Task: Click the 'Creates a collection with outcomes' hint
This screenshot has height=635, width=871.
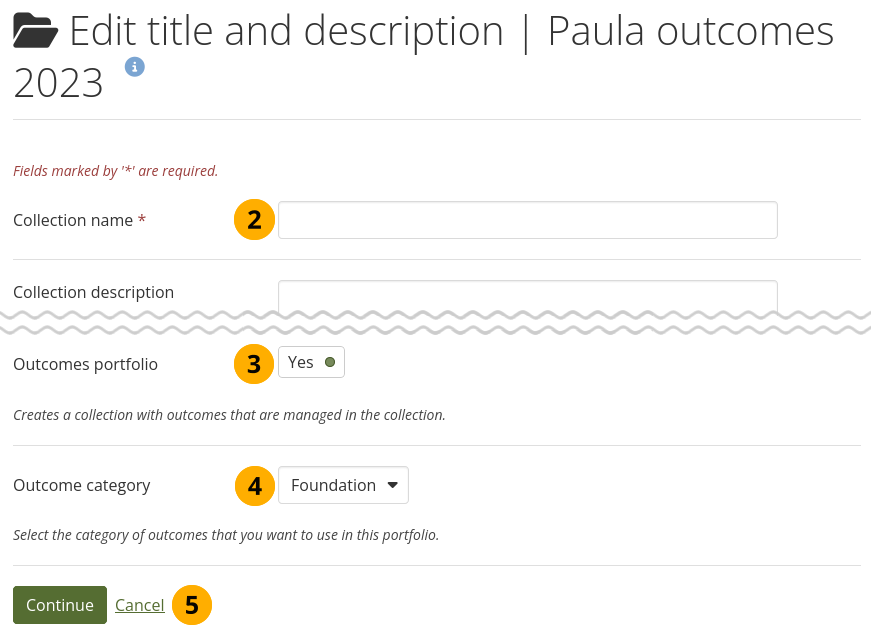Action: click(229, 415)
